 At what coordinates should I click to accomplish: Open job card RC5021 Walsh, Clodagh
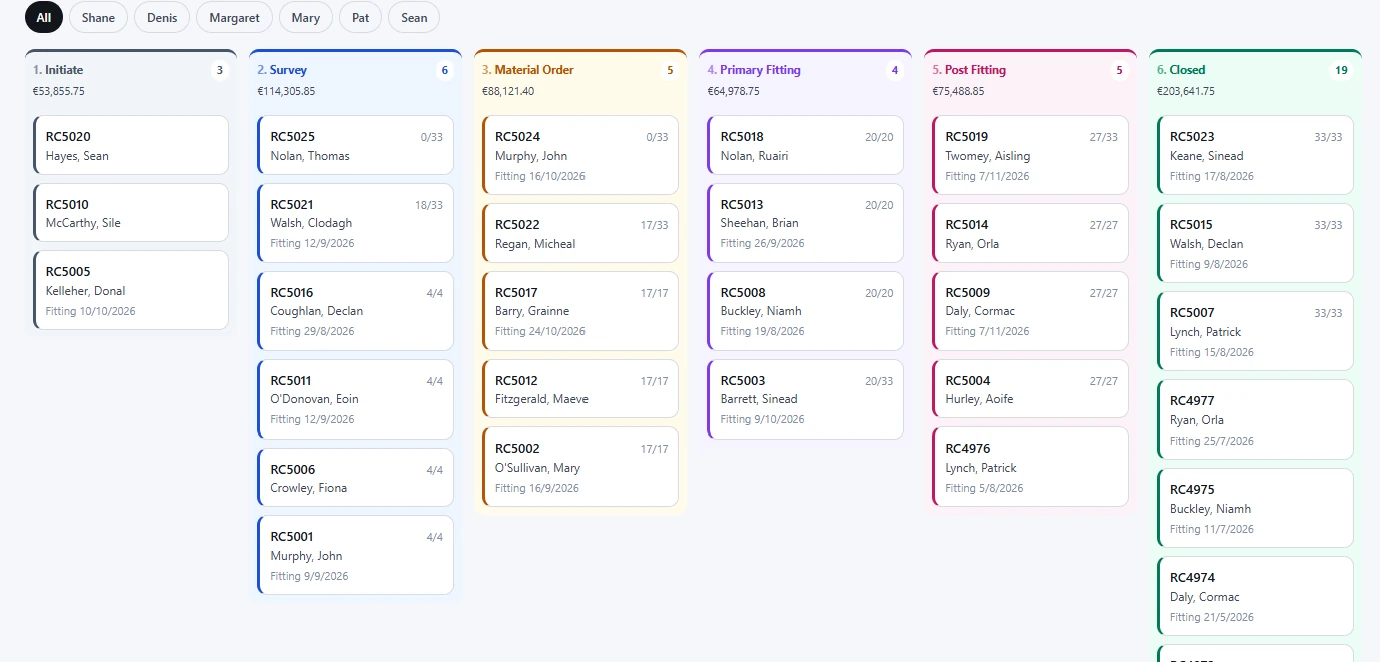[x=356, y=223]
